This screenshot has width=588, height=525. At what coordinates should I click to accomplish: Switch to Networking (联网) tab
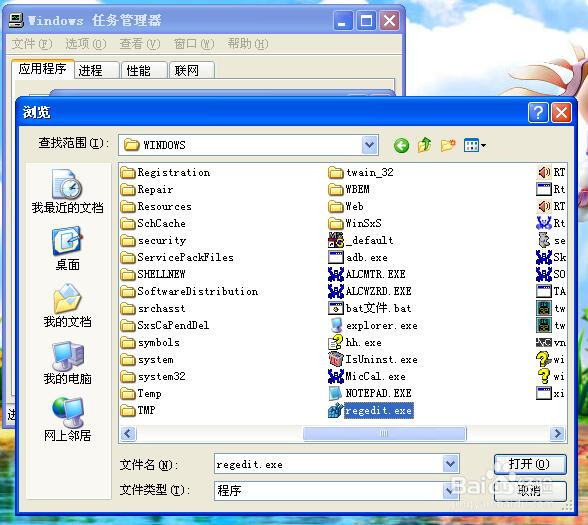pyautogui.click(x=192, y=70)
